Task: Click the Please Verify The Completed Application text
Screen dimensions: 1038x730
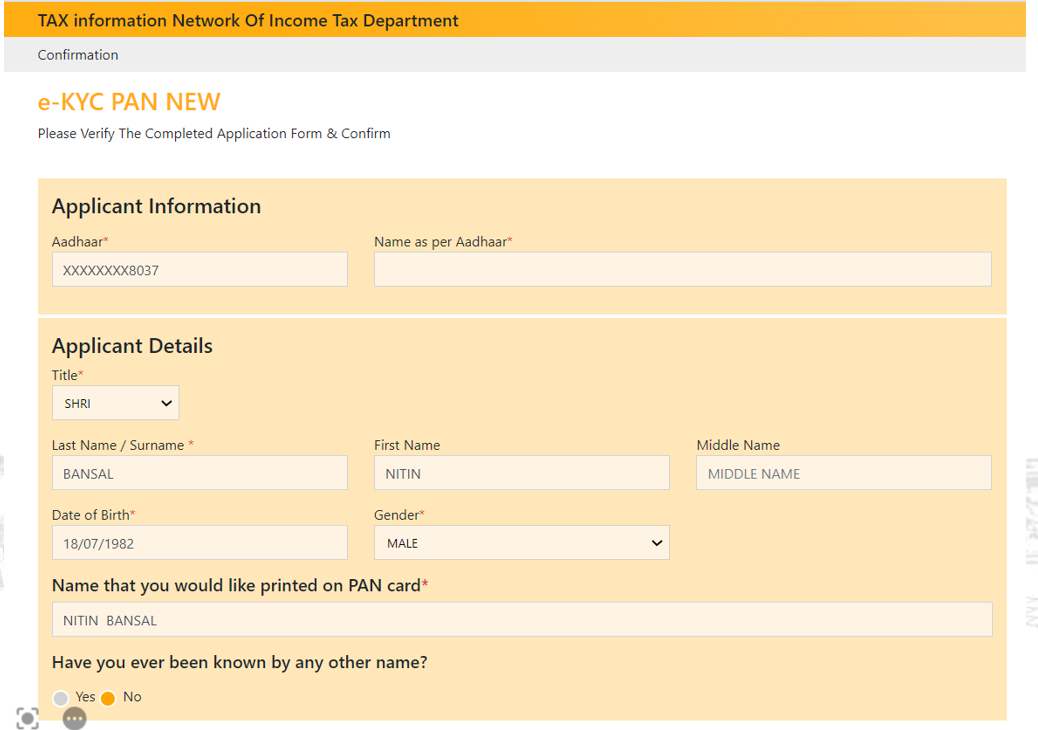Action: (x=214, y=134)
